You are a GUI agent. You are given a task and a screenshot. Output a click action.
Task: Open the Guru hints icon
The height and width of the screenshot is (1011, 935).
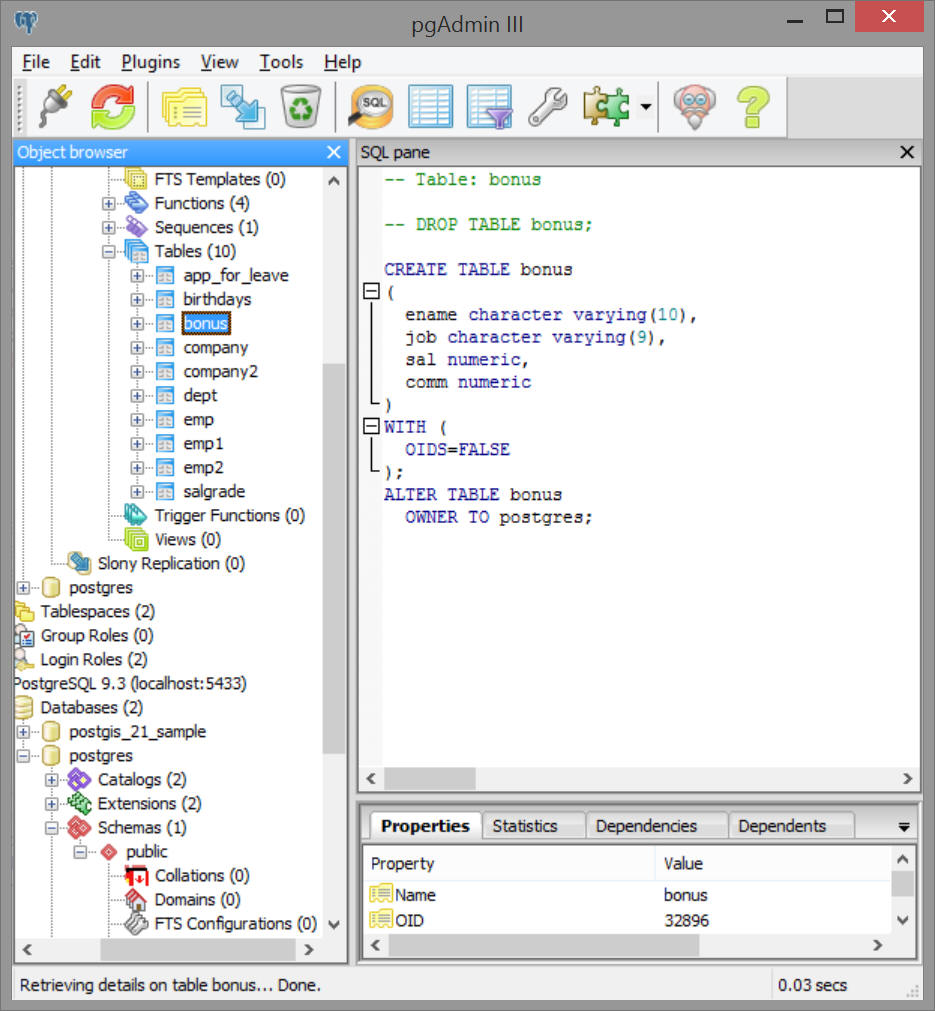click(x=693, y=105)
